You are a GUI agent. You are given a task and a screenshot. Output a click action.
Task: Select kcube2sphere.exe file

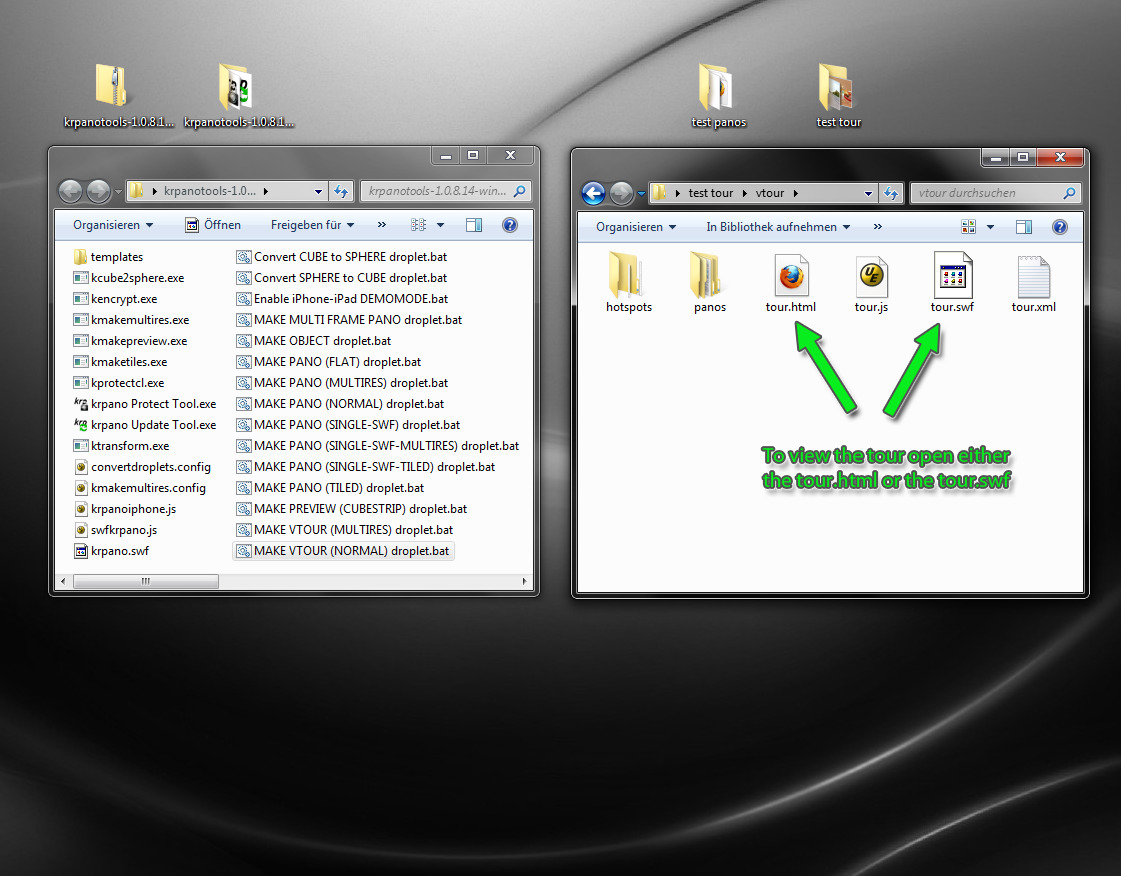point(129,277)
